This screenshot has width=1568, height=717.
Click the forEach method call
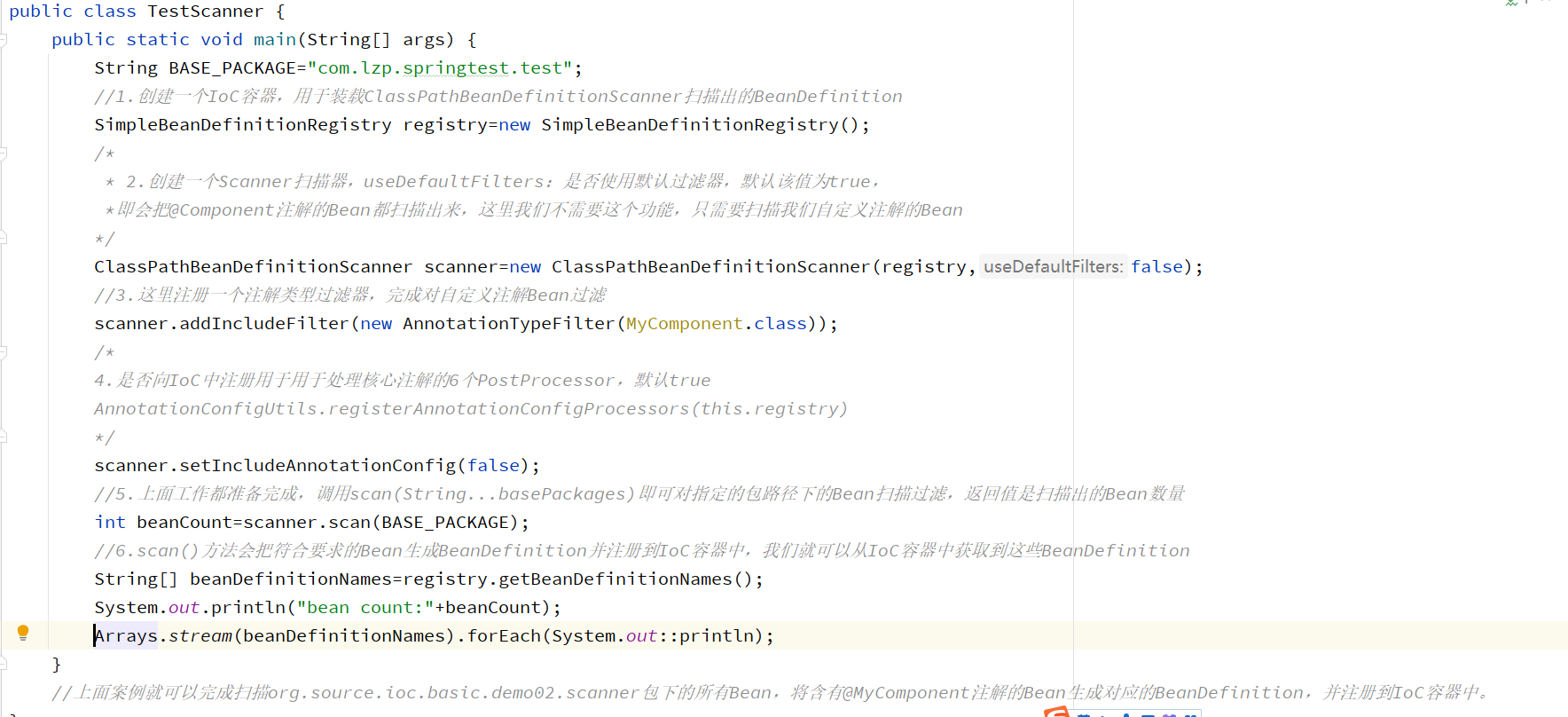tap(504, 636)
